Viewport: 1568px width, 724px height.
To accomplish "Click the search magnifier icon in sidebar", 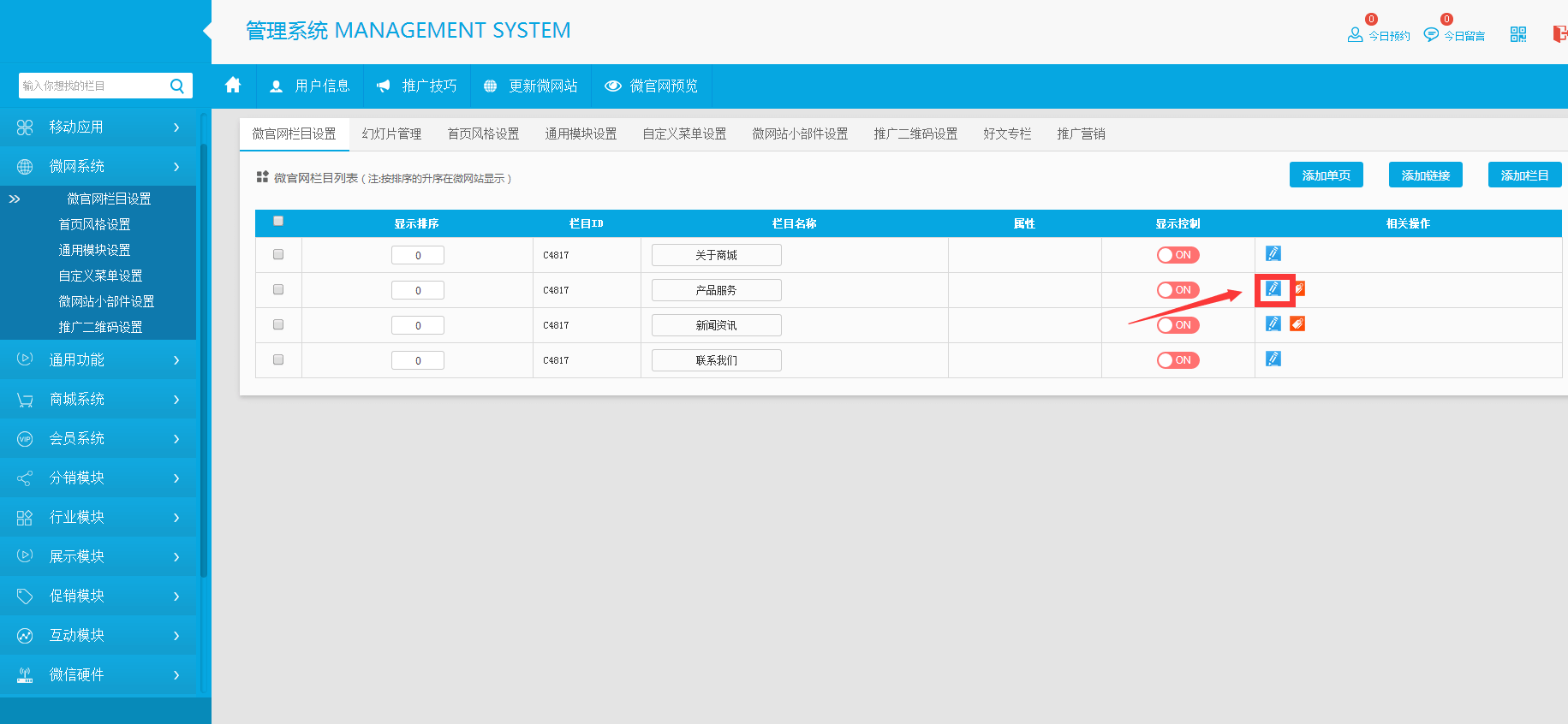I will [177, 86].
